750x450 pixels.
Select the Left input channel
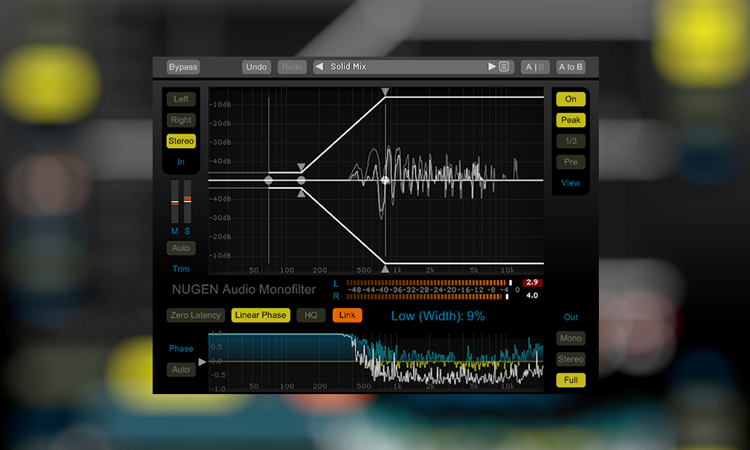(x=181, y=99)
